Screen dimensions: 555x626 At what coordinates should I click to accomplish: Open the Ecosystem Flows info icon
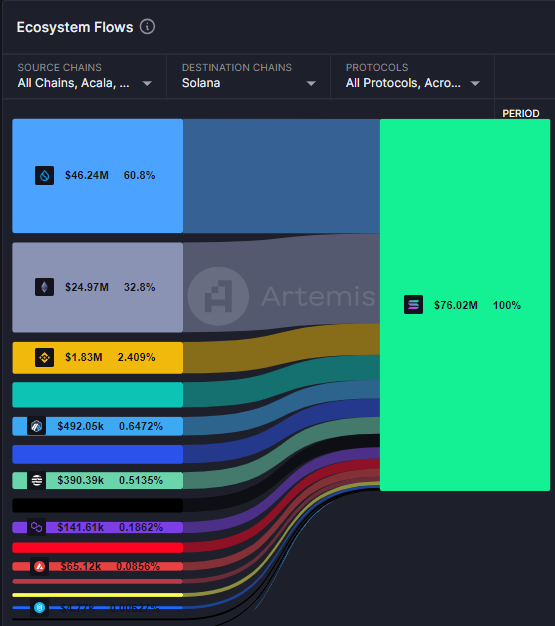click(147, 27)
